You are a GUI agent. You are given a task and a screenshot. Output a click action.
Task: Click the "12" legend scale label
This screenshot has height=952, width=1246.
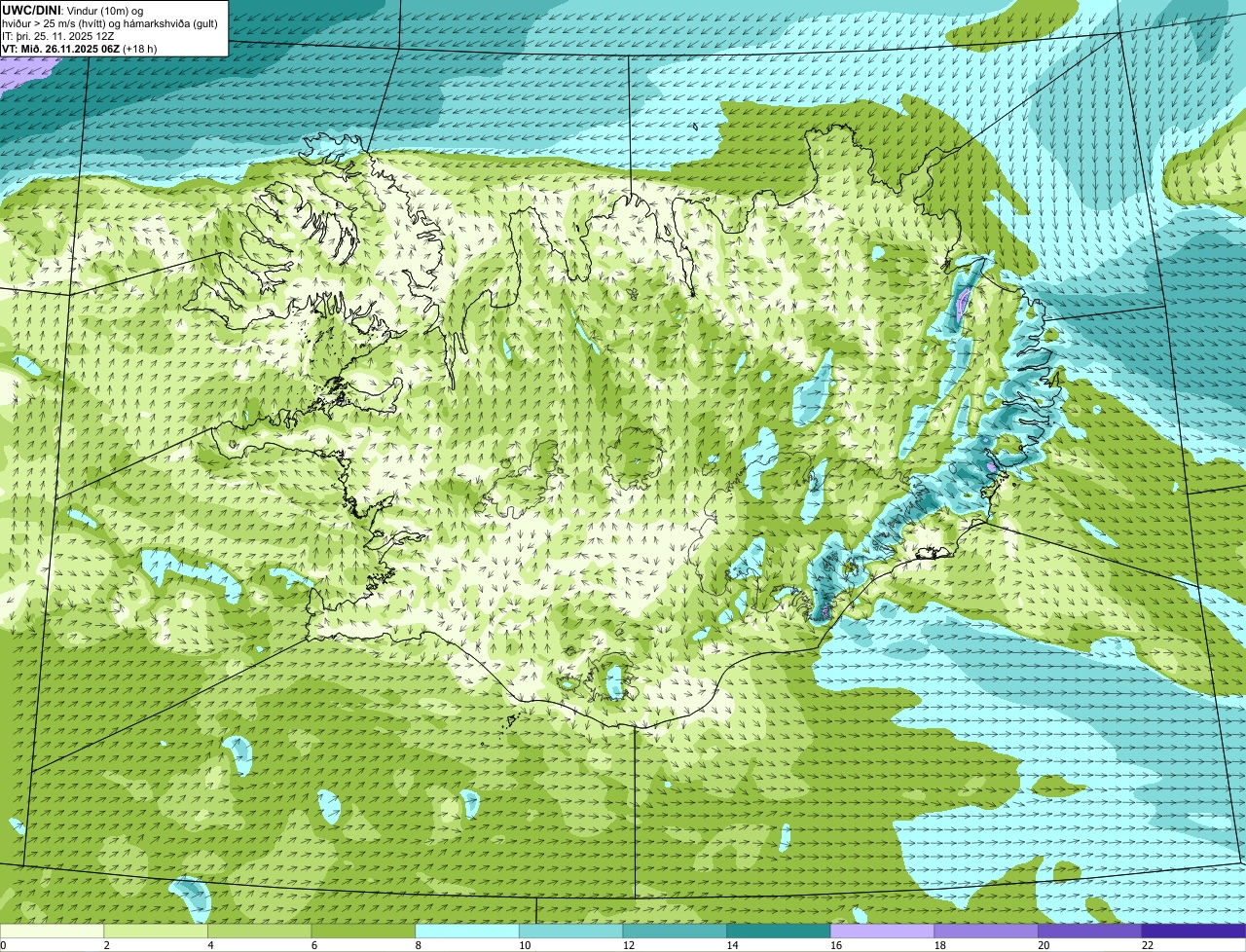[628, 945]
